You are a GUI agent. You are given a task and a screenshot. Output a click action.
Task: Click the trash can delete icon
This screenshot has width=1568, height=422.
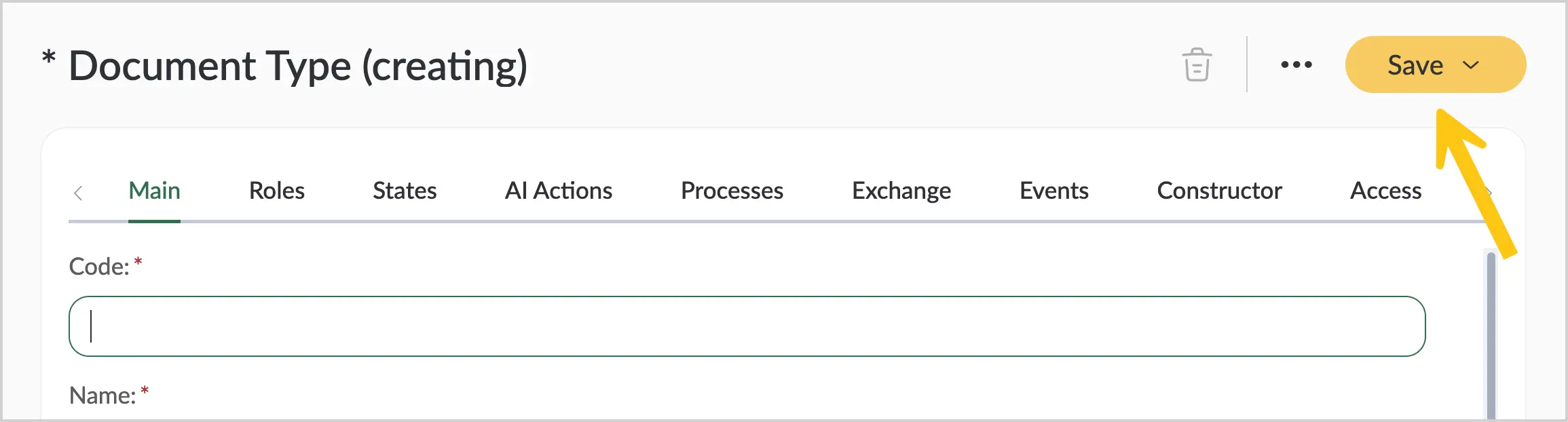coord(1197,65)
